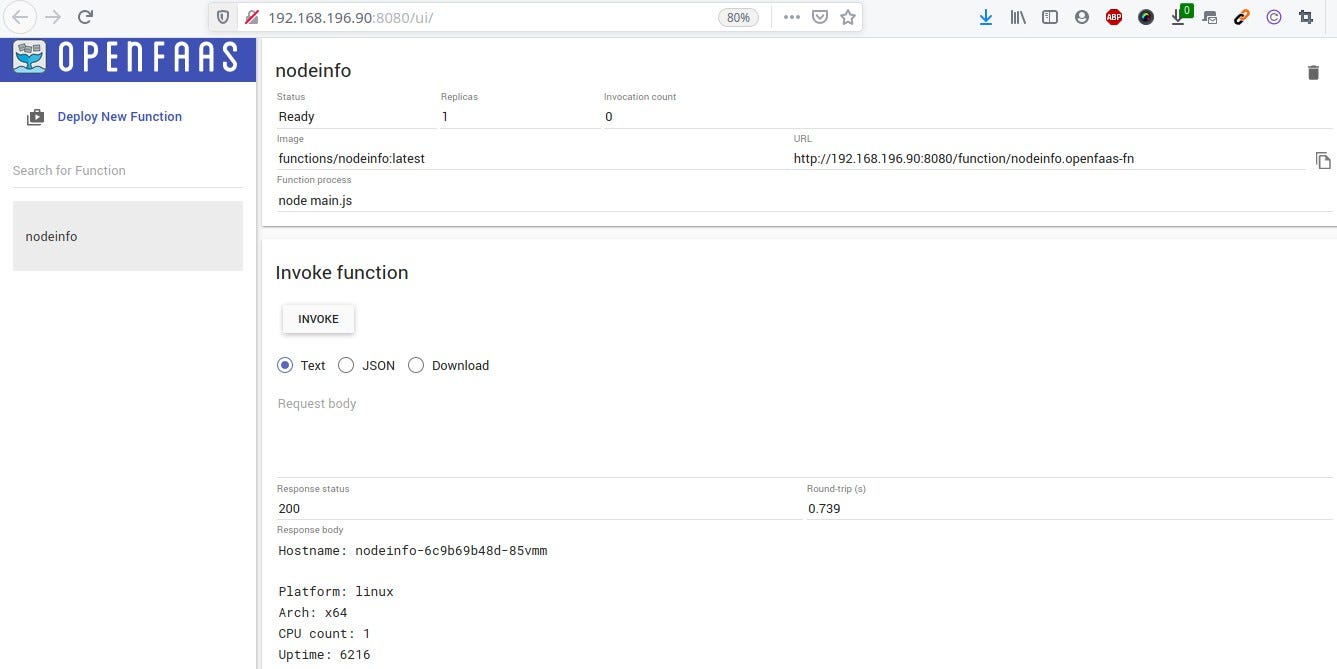Click into the Request body text area
Screen dimensions: 1337x669
coord(804,435)
